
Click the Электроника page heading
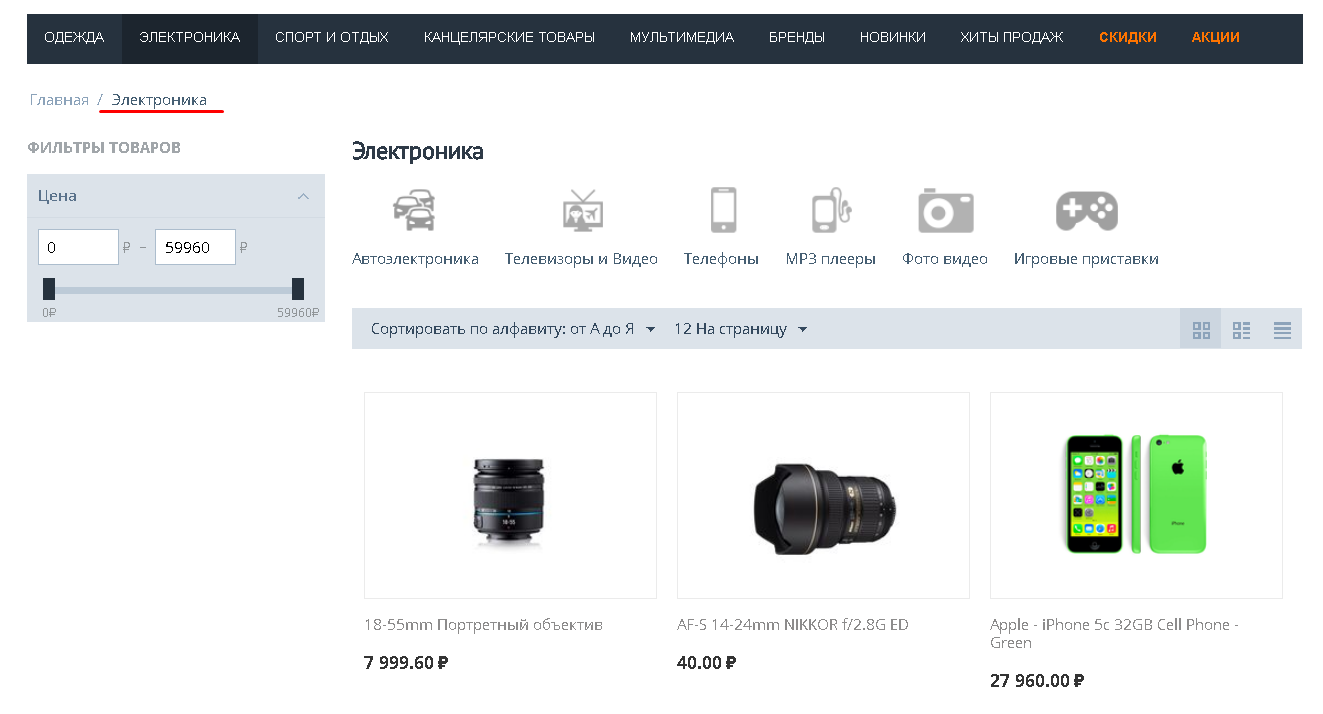[x=418, y=151]
